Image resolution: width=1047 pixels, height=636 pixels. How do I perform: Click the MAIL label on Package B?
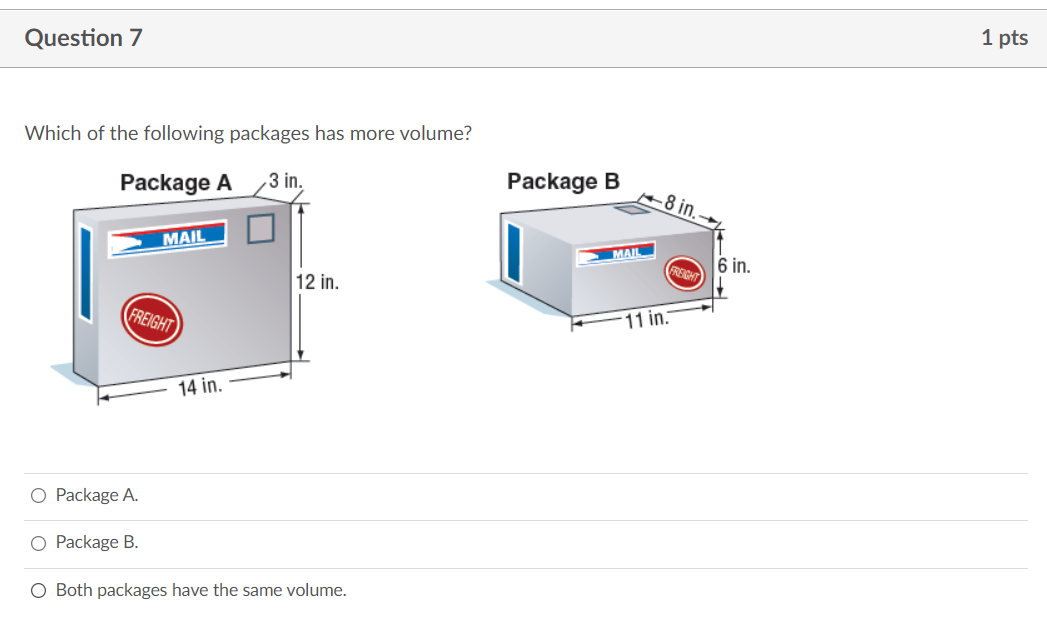click(617, 253)
